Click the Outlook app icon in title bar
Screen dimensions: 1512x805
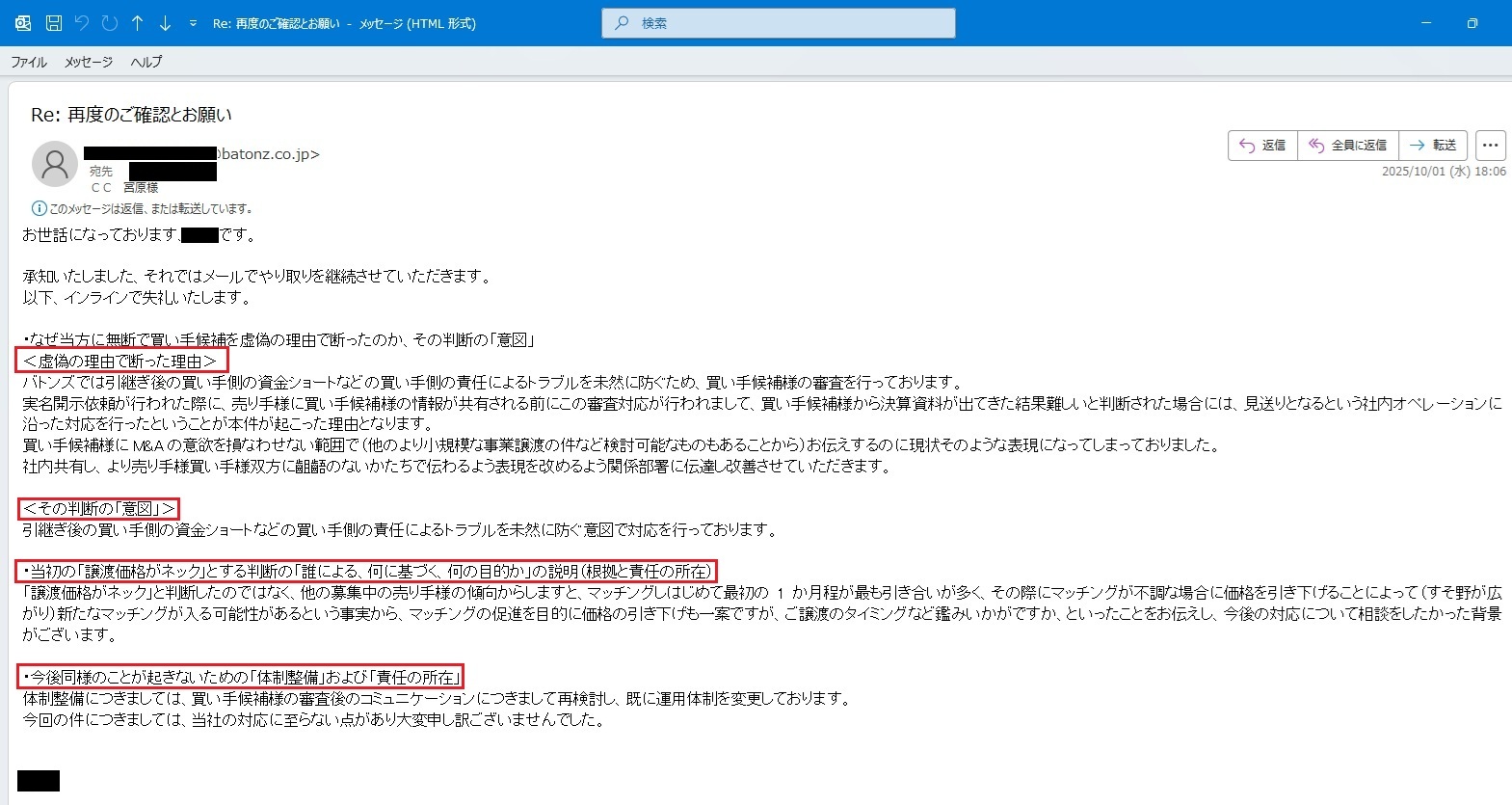pyautogui.click(x=23, y=23)
